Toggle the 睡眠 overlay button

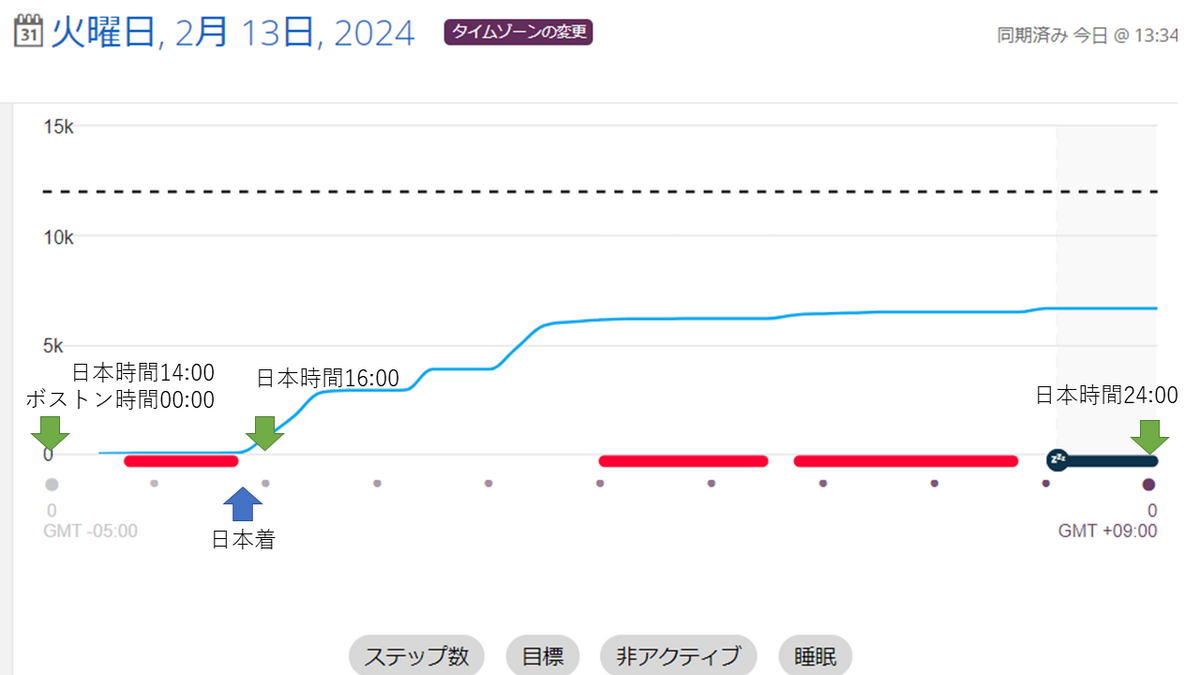[815, 655]
